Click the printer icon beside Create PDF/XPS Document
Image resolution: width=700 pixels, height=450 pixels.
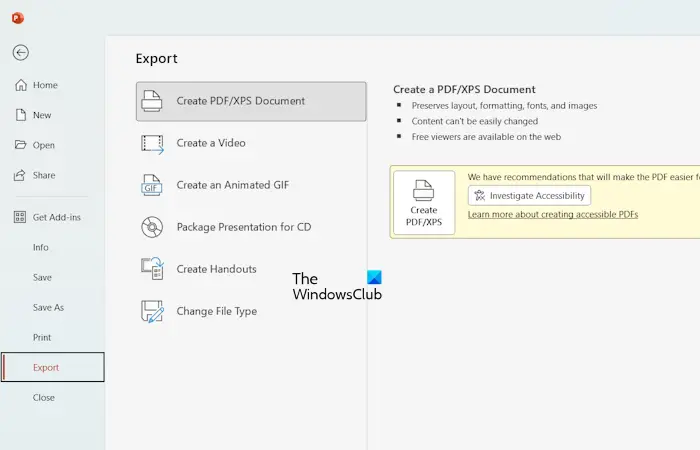point(152,101)
